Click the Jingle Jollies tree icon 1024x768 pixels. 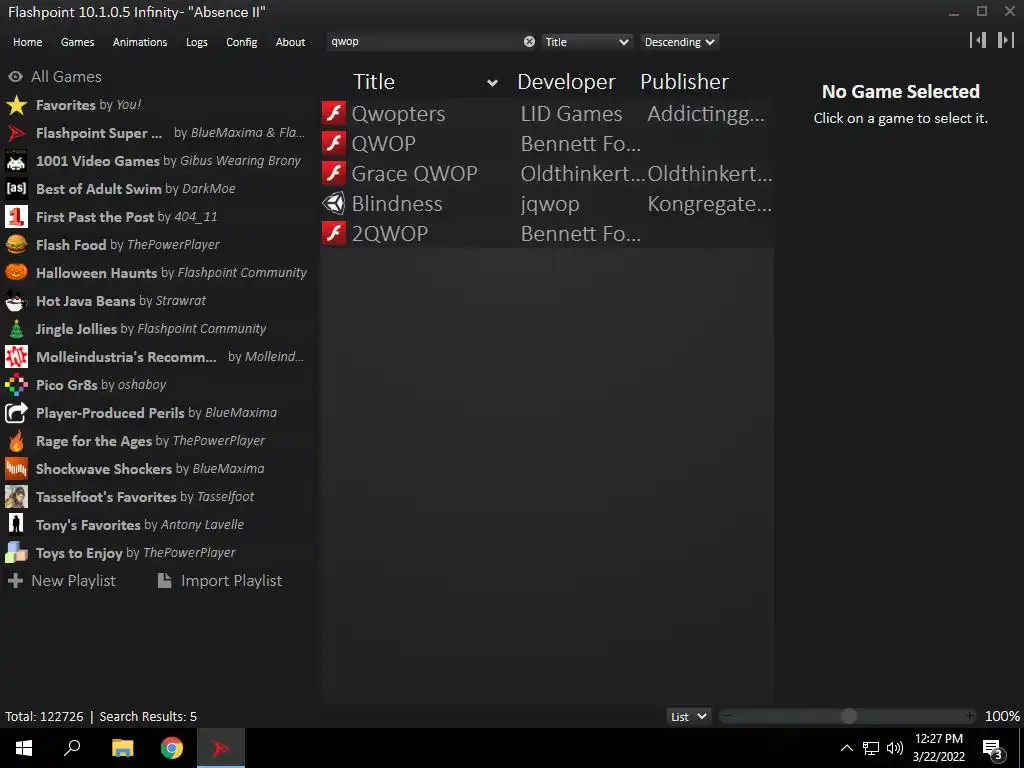point(16,329)
